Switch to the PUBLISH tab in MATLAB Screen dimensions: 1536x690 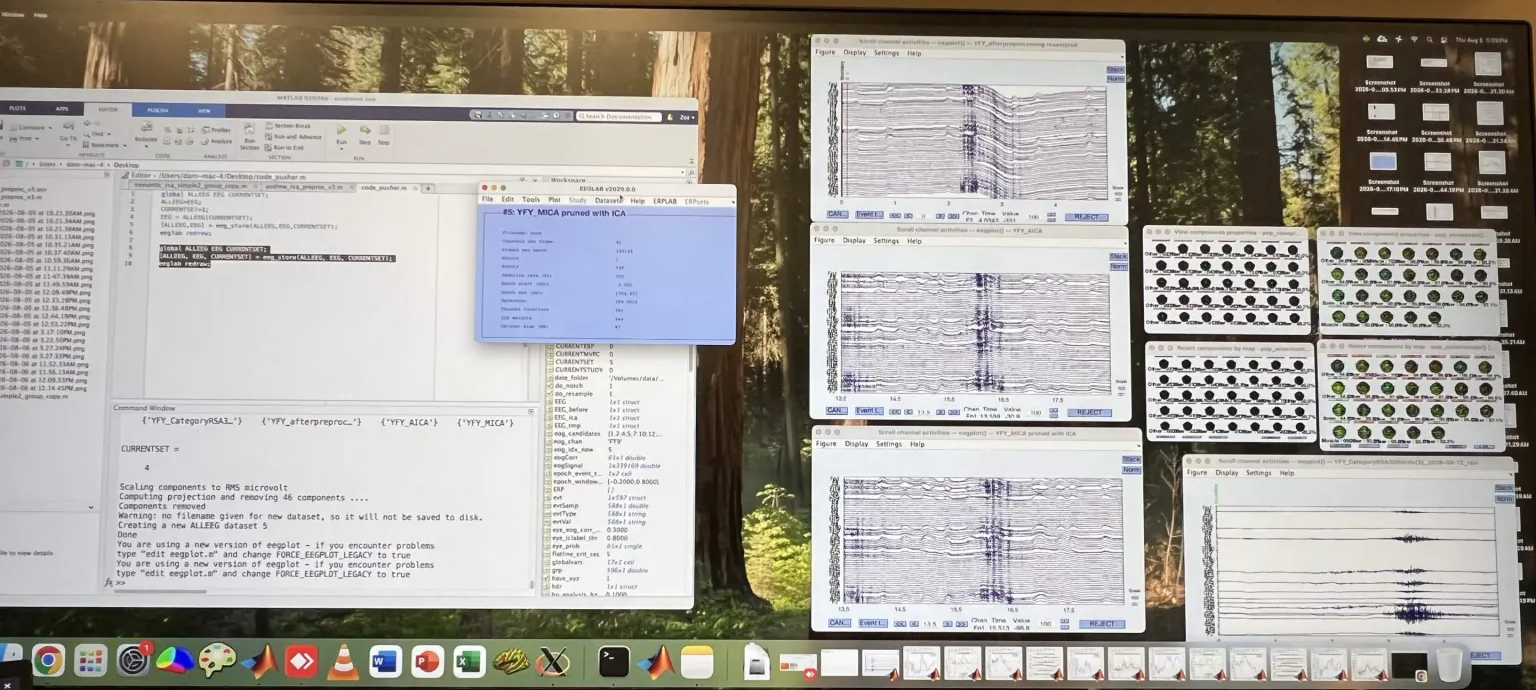click(157, 109)
